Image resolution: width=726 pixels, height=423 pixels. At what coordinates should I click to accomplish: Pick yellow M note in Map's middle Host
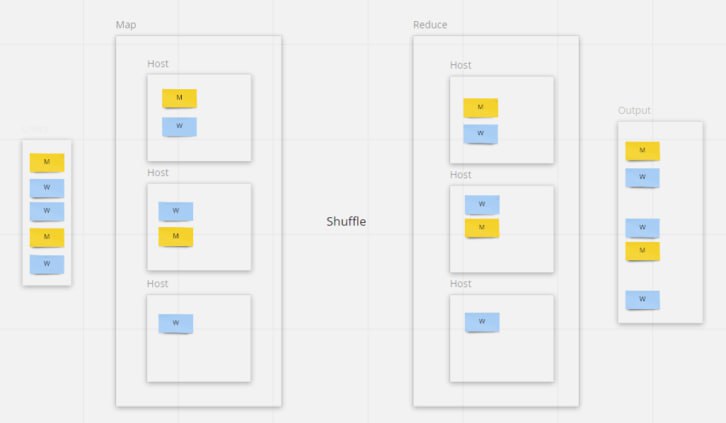click(x=176, y=236)
